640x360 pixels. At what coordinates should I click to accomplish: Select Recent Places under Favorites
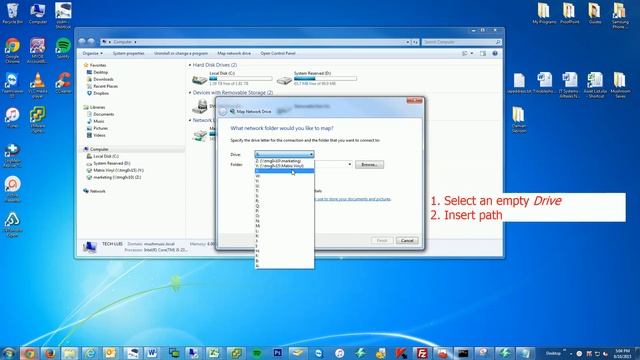click(x=105, y=86)
